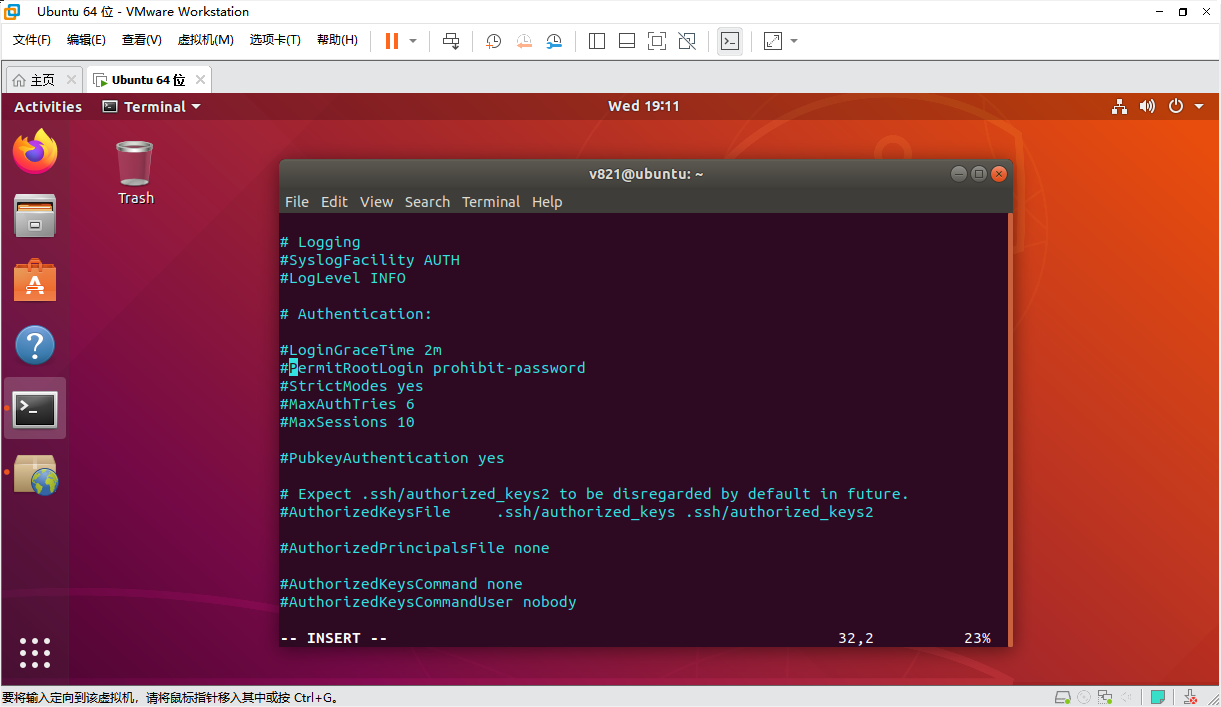Toggle the console view button

tap(730, 41)
